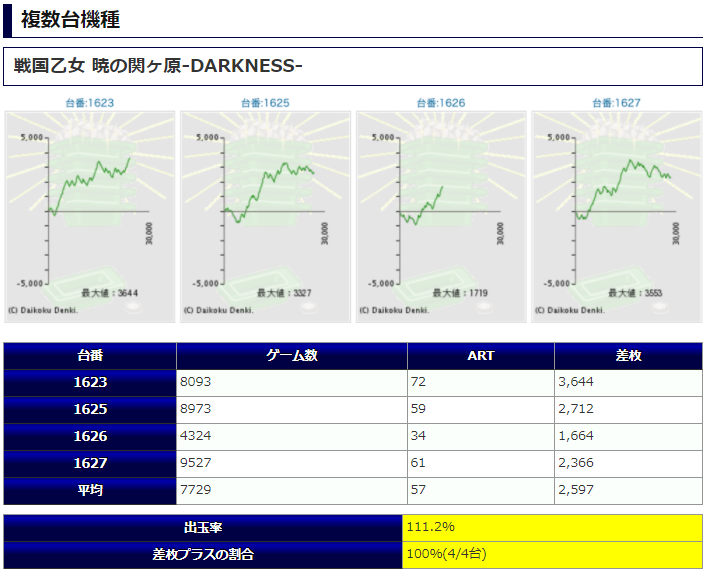Select the 1627 row header cell

(90, 464)
